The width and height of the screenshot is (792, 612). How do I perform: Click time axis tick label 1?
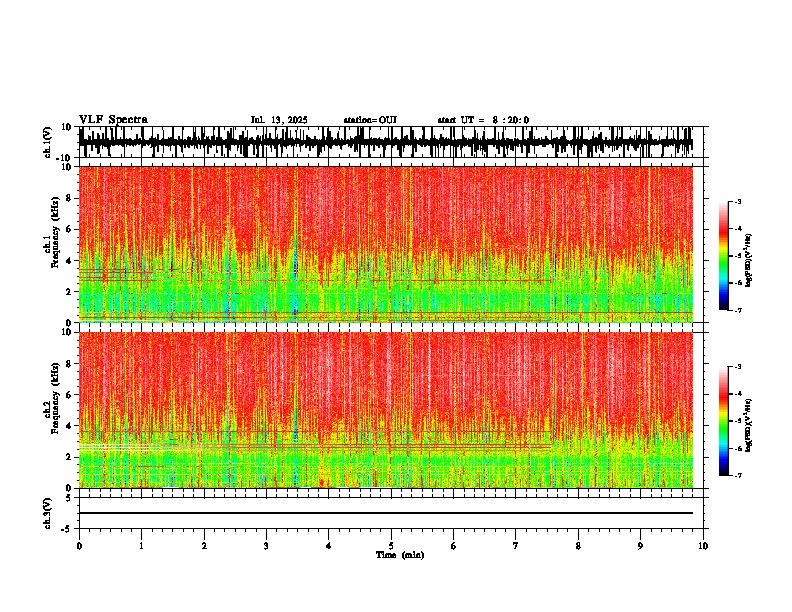[141, 546]
